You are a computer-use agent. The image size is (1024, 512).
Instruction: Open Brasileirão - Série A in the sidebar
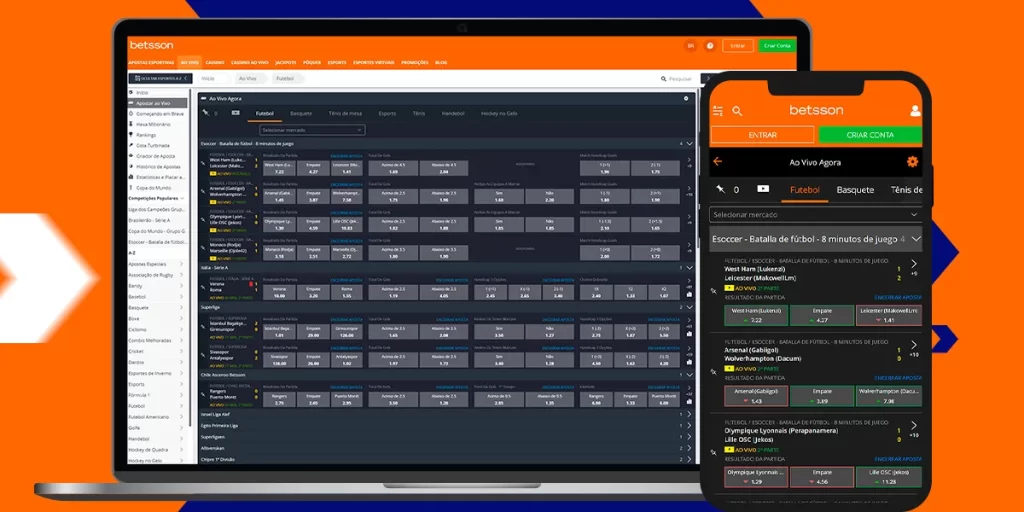click(149, 220)
